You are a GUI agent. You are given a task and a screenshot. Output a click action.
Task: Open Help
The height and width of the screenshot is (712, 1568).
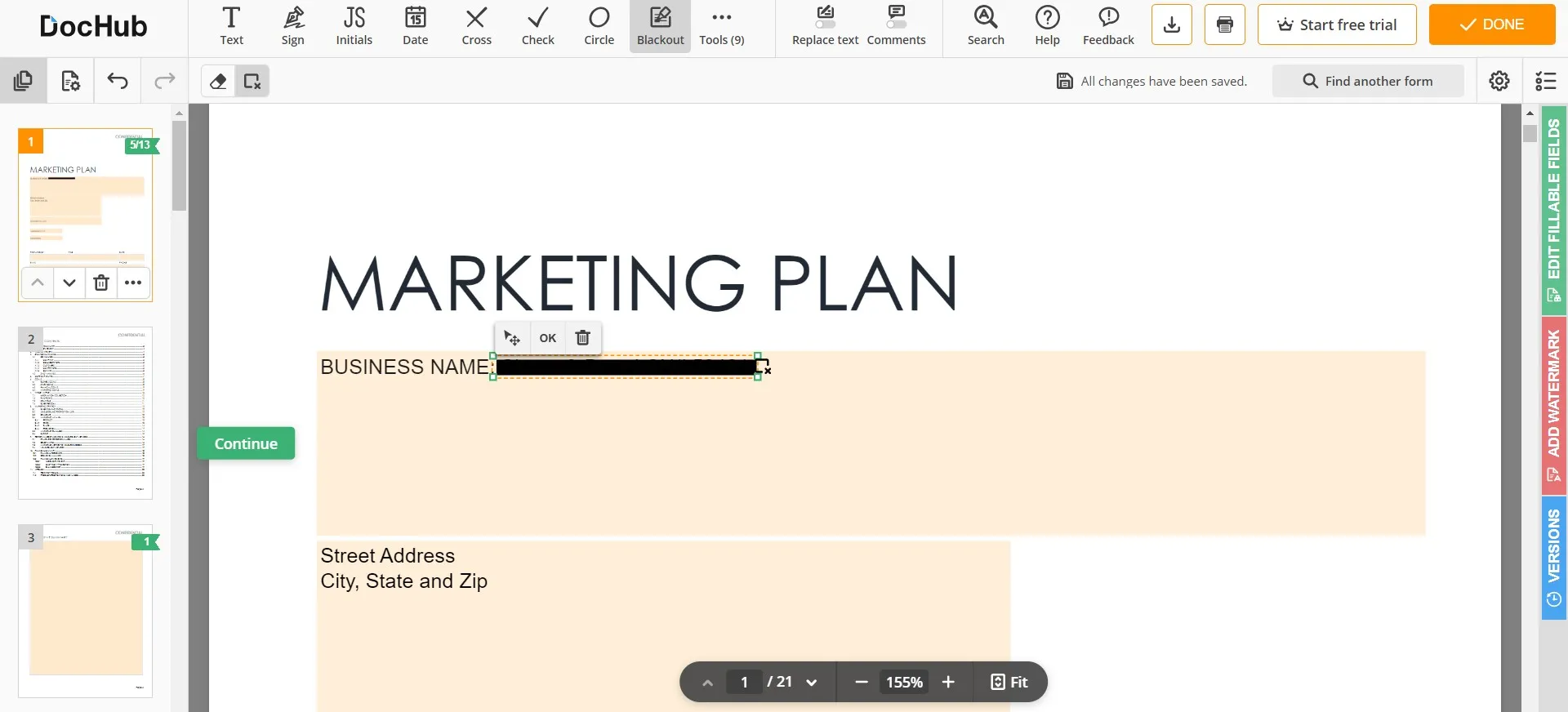click(x=1047, y=26)
